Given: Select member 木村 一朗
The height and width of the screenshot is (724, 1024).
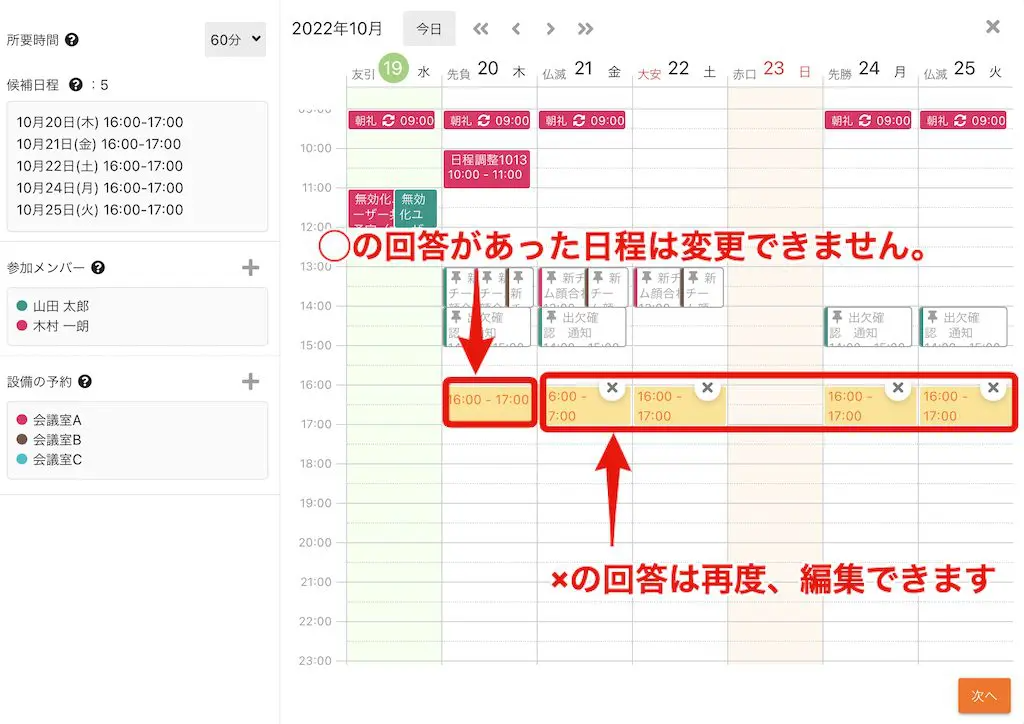Looking at the screenshot, I should pos(61,326).
